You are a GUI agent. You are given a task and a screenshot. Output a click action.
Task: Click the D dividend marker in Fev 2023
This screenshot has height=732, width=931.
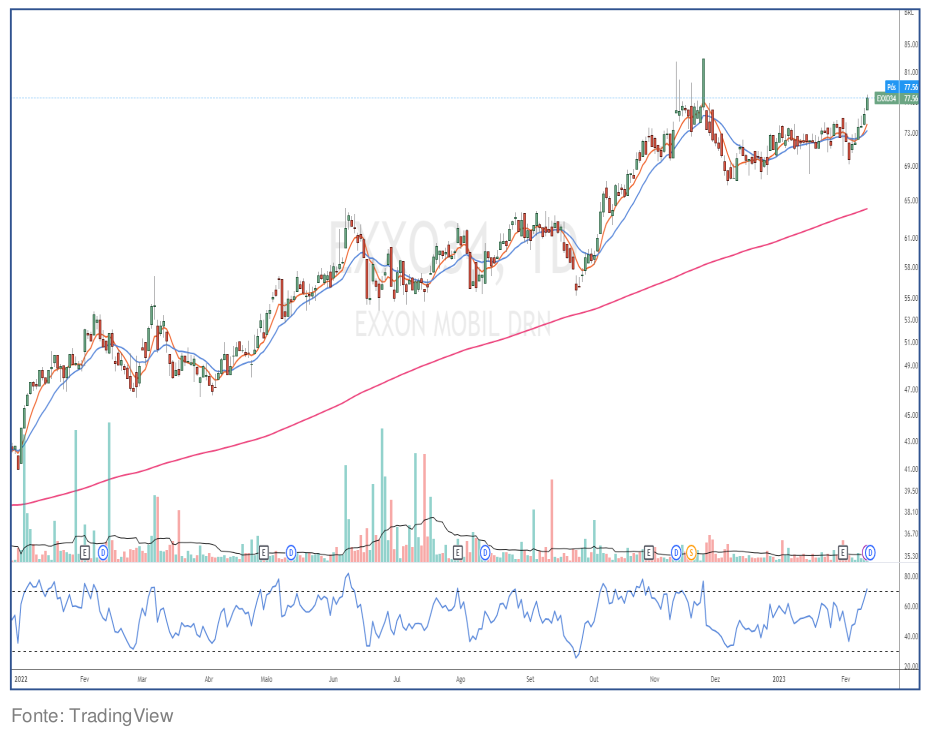[870, 553]
